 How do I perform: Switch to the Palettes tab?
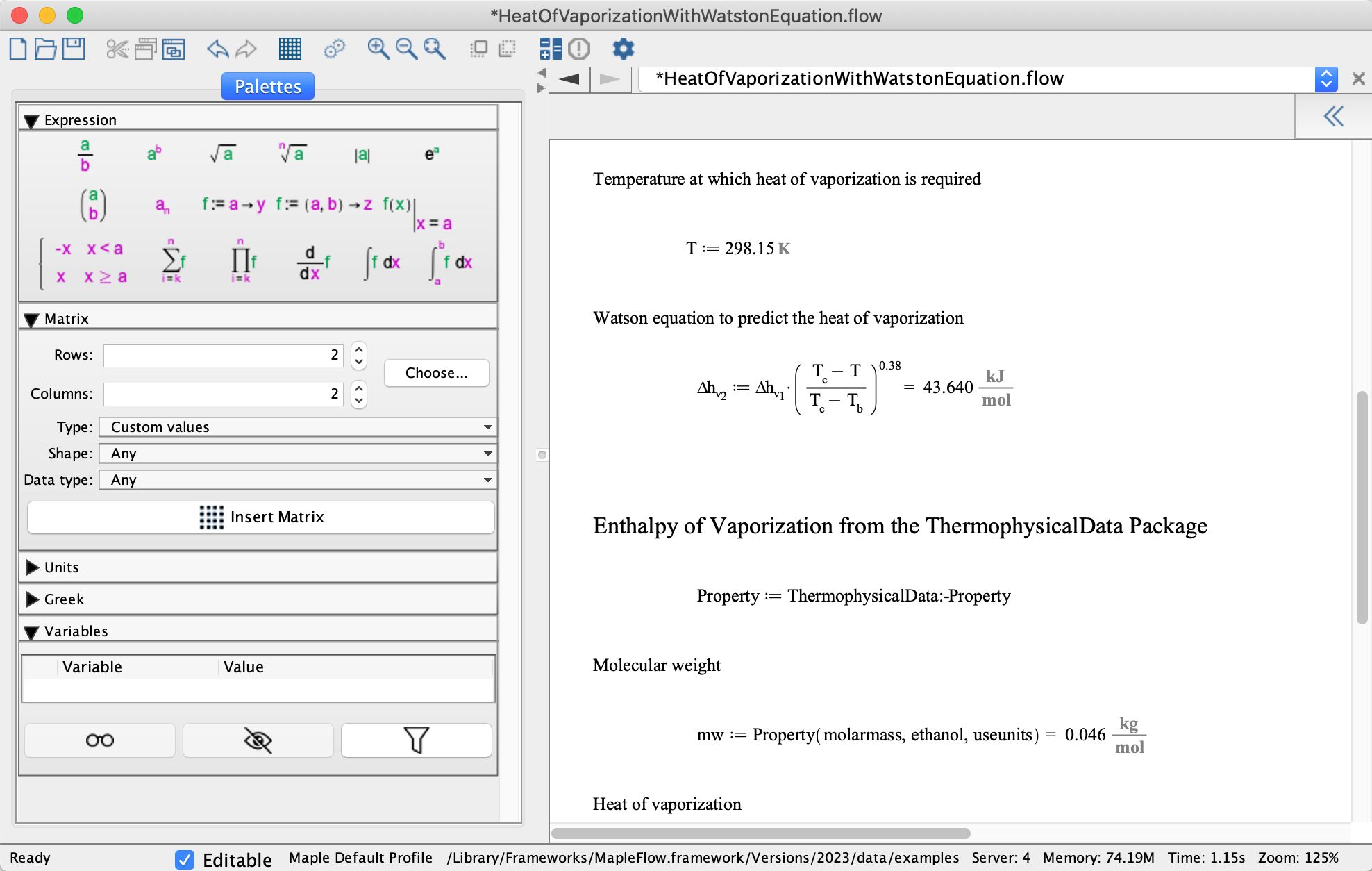click(x=267, y=85)
